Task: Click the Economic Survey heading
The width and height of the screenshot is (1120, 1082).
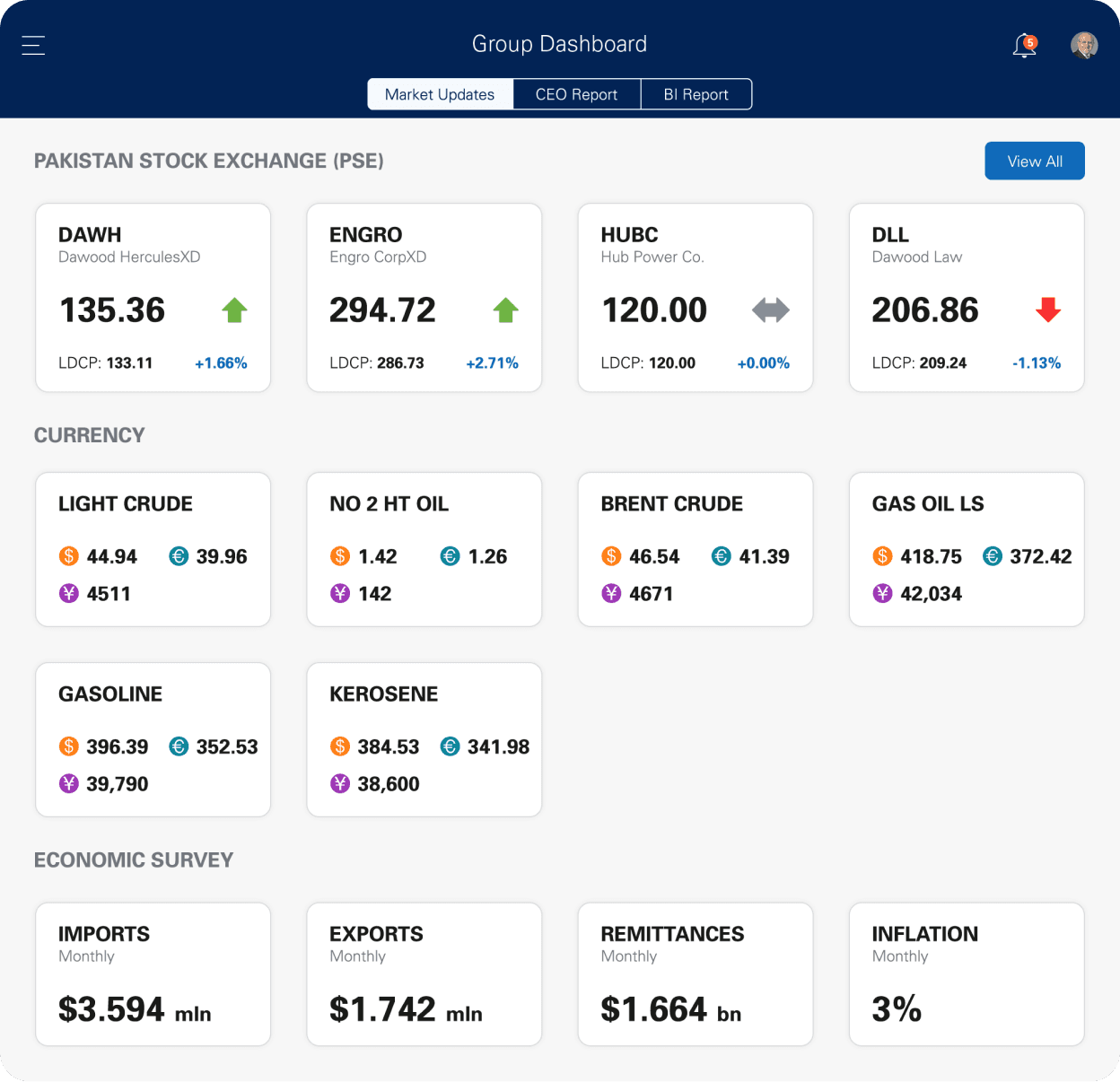Action: pyautogui.click(x=134, y=860)
